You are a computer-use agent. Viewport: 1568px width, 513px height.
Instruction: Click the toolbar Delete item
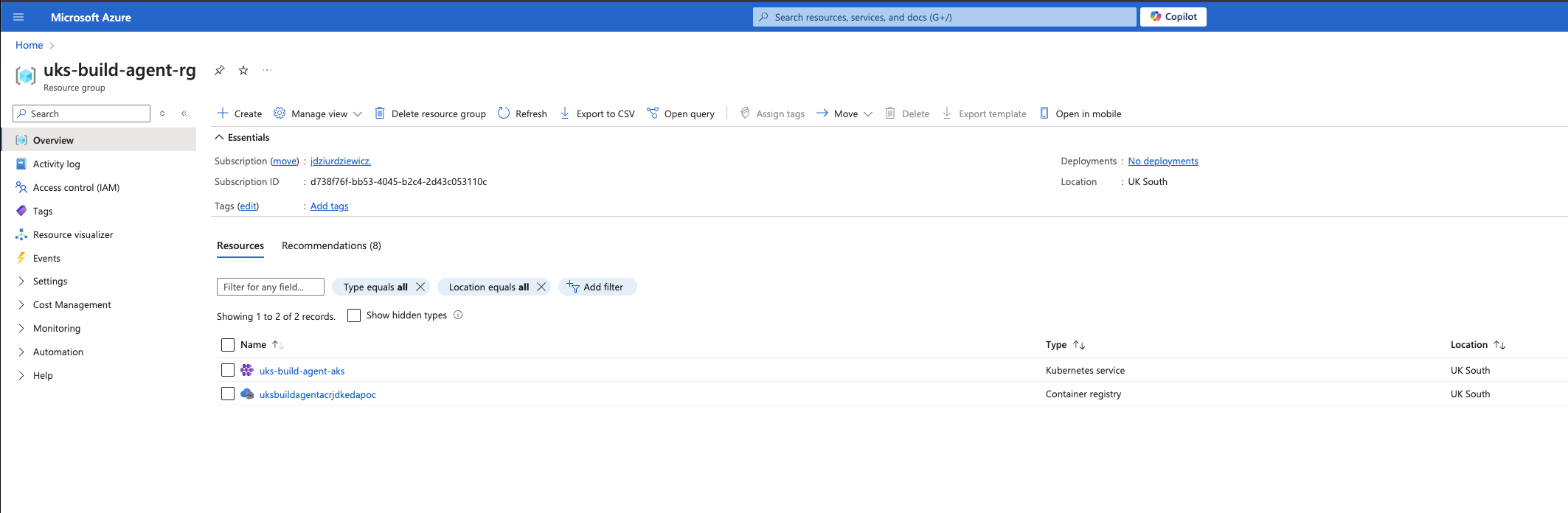[907, 114]
